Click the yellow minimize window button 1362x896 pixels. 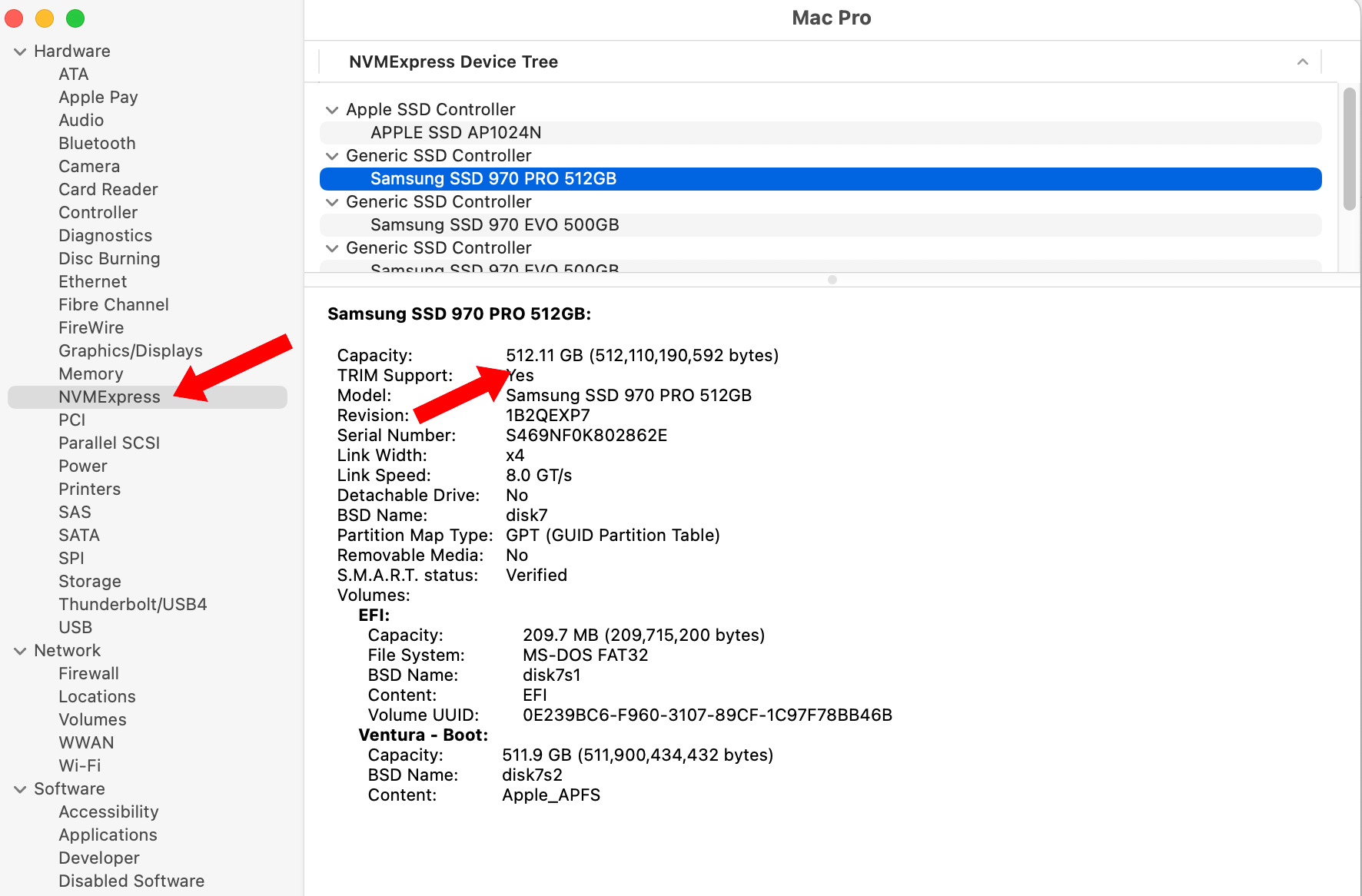45,18
